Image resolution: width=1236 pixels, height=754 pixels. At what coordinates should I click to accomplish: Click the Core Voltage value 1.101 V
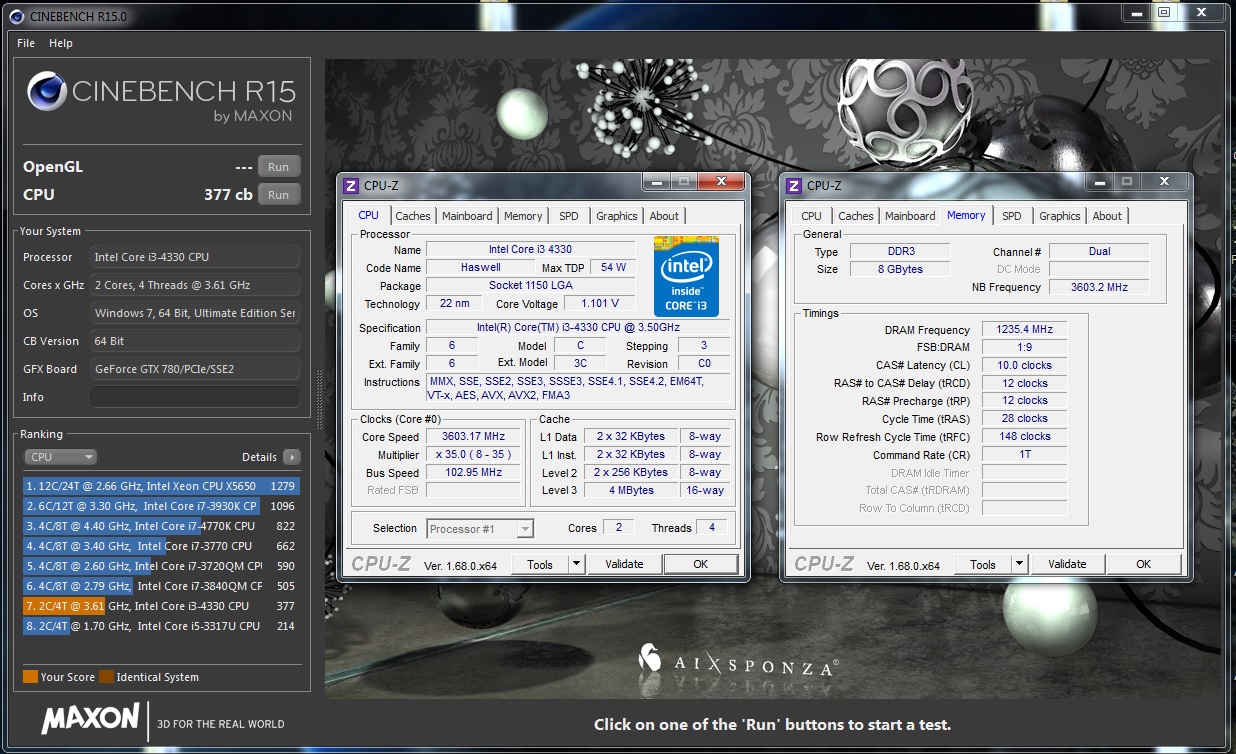click(x=600, y=303)
